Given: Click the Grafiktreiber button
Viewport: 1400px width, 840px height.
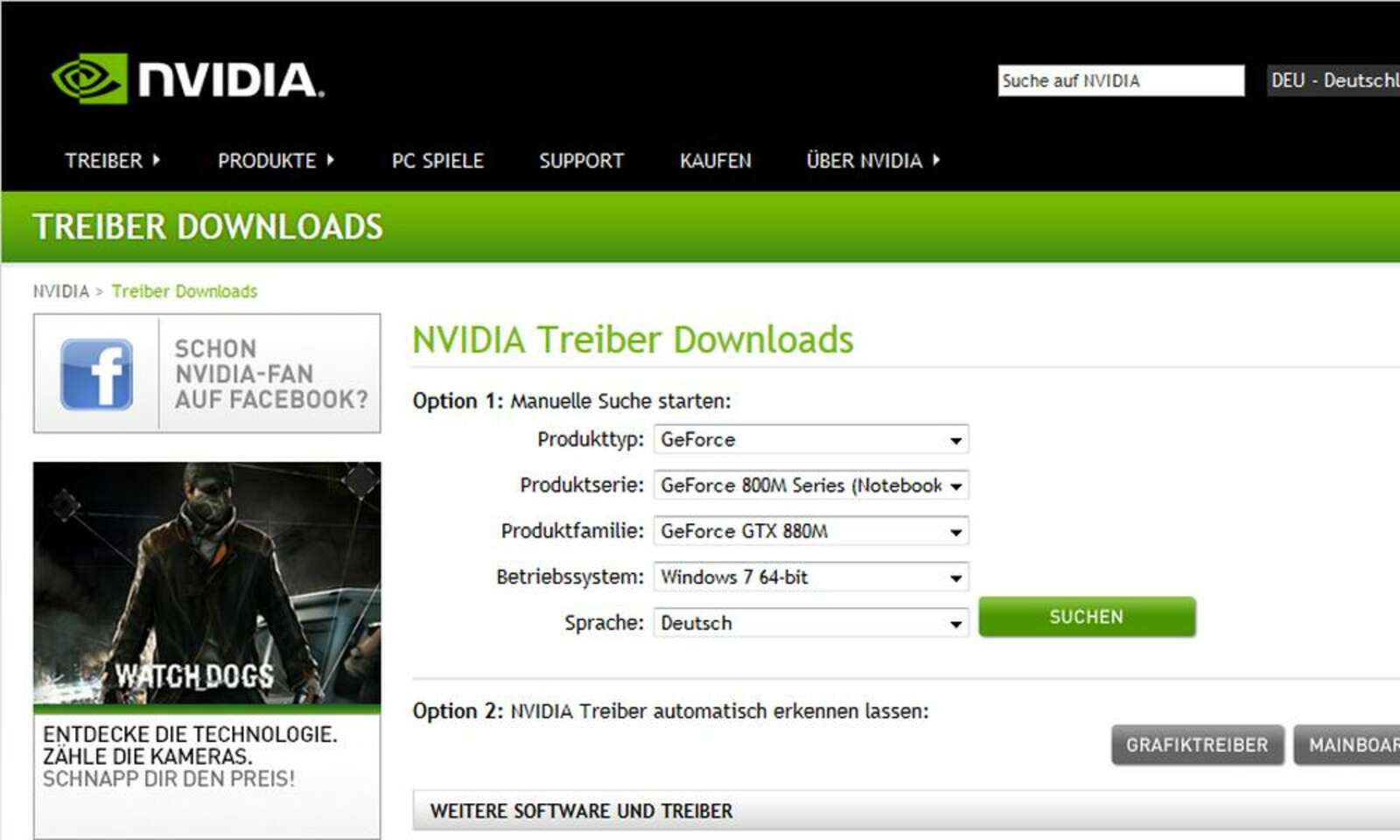Looking at the screenshot, I should pos(1196,745).
